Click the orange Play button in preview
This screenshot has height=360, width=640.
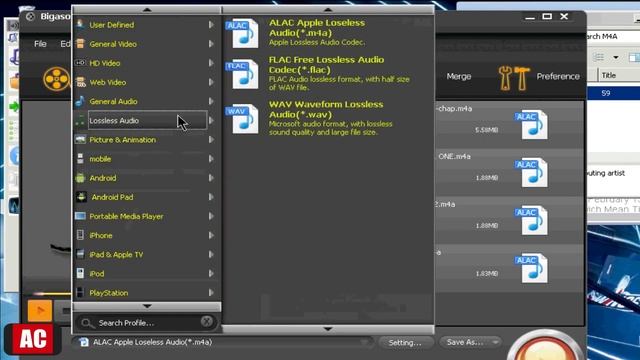pos(40,311)
